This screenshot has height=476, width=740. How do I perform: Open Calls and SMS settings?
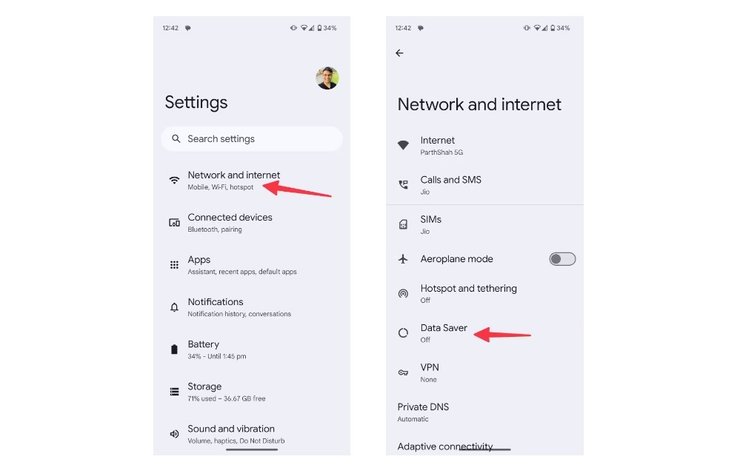coord(485,185)
